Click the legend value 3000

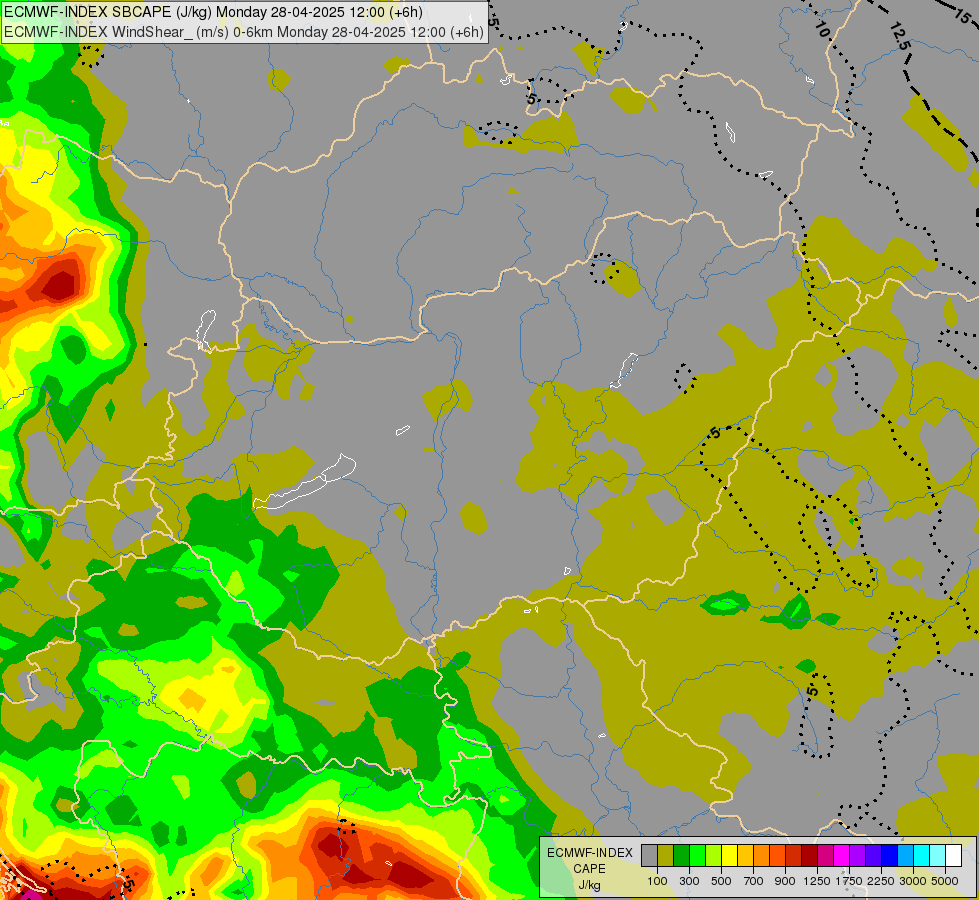[913, 881]
